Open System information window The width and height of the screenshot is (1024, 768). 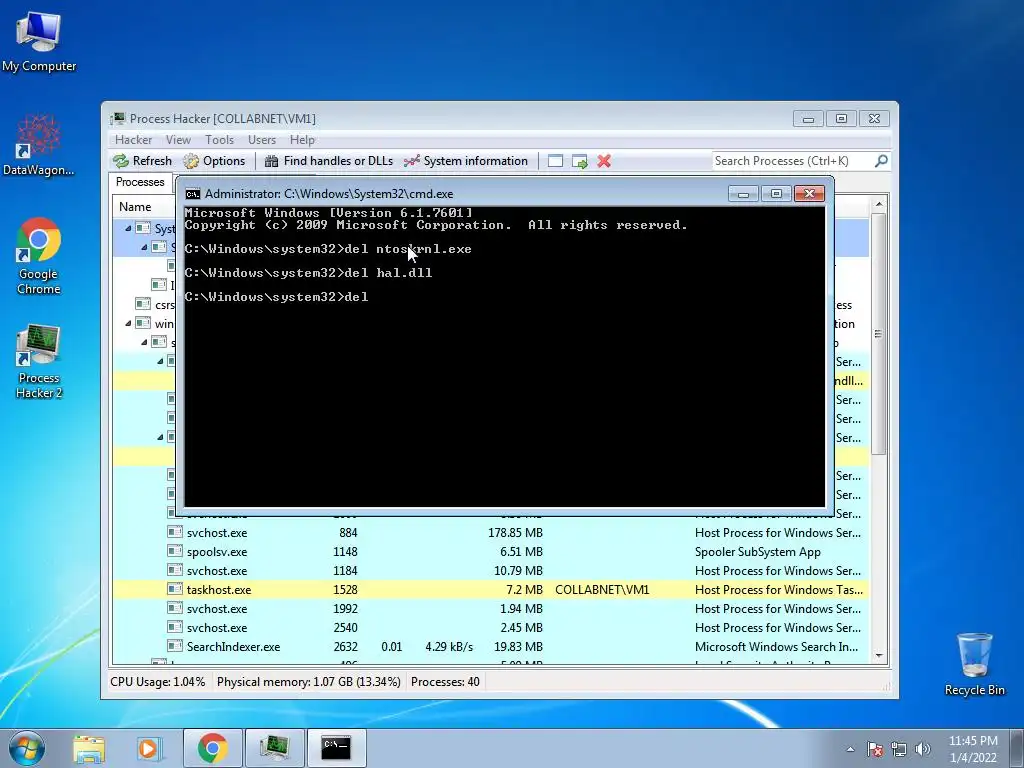pyautogui.click(x=466, y=161)
